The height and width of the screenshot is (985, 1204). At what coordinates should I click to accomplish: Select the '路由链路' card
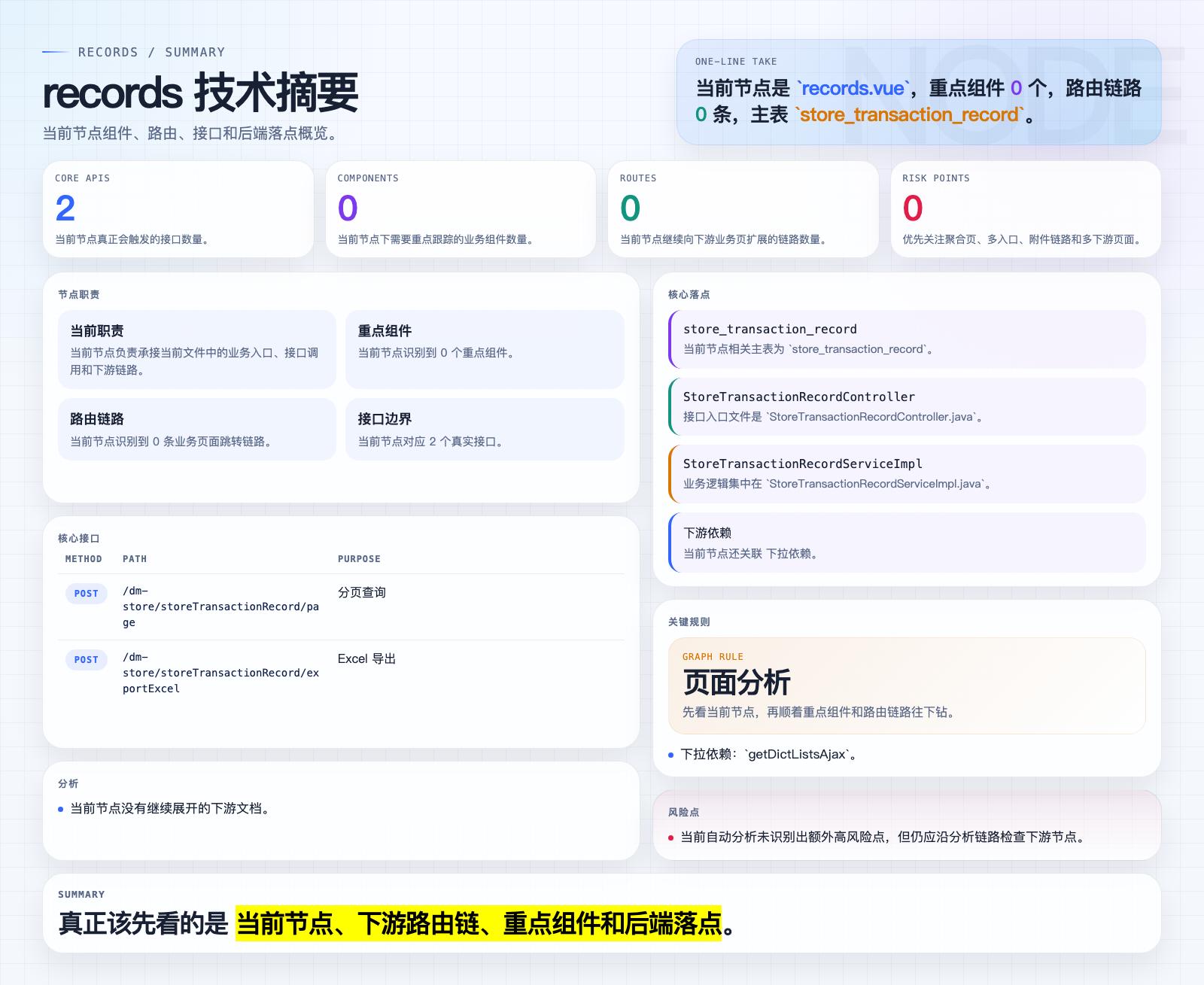(x=197, y=429)
